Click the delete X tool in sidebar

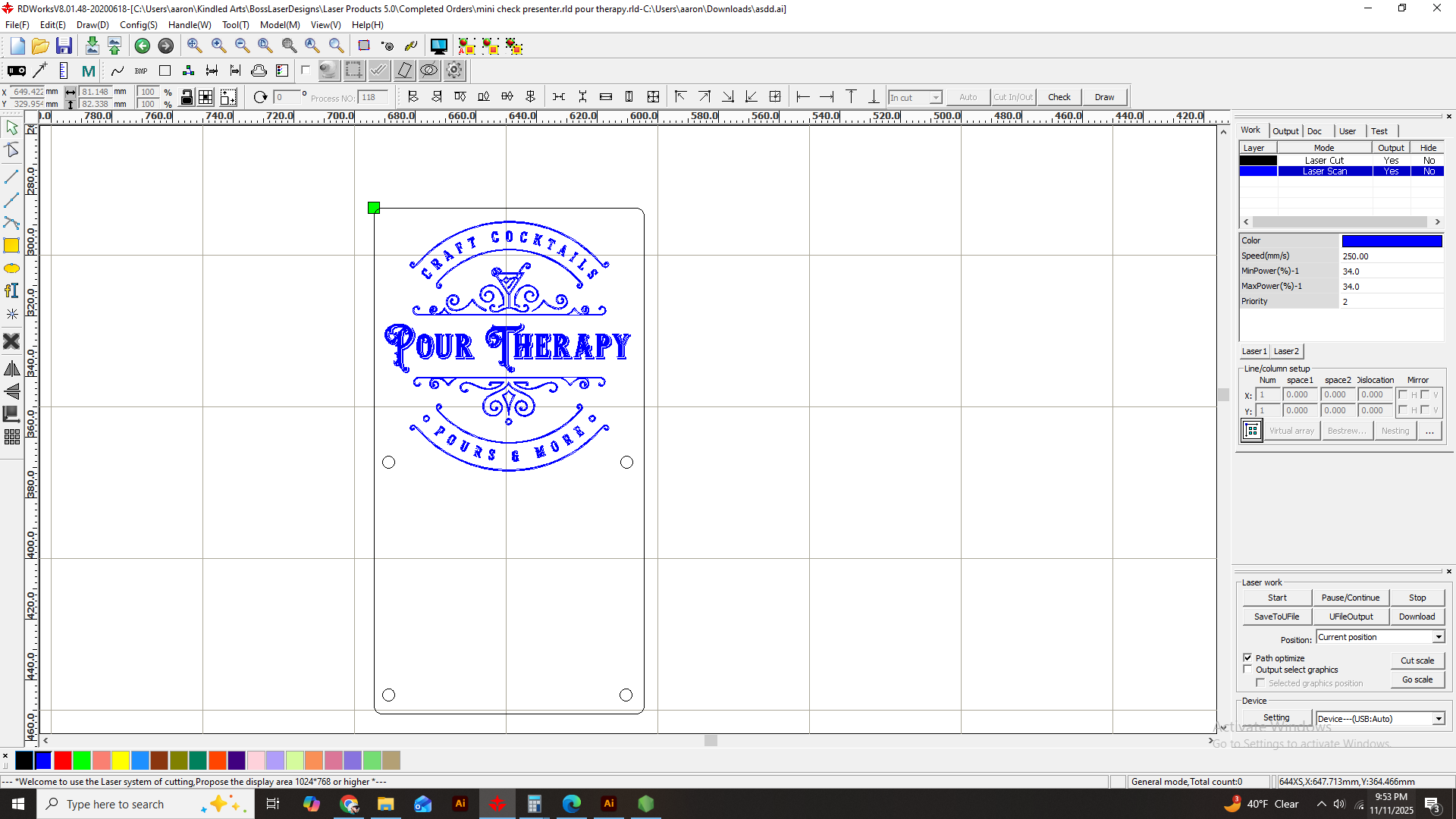(11, 341)
